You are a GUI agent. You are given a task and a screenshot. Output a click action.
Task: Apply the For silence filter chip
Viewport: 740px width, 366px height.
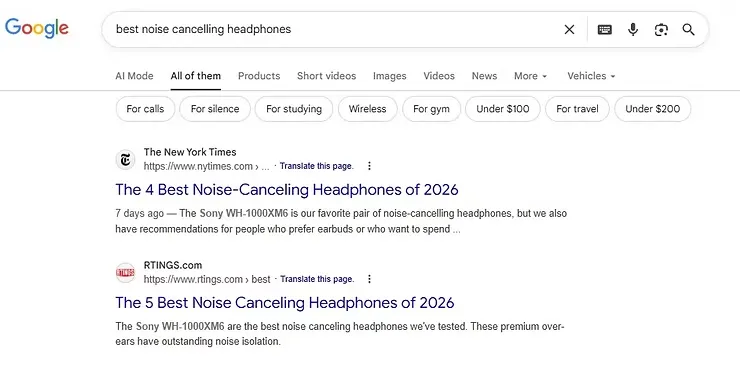(215, 109)
